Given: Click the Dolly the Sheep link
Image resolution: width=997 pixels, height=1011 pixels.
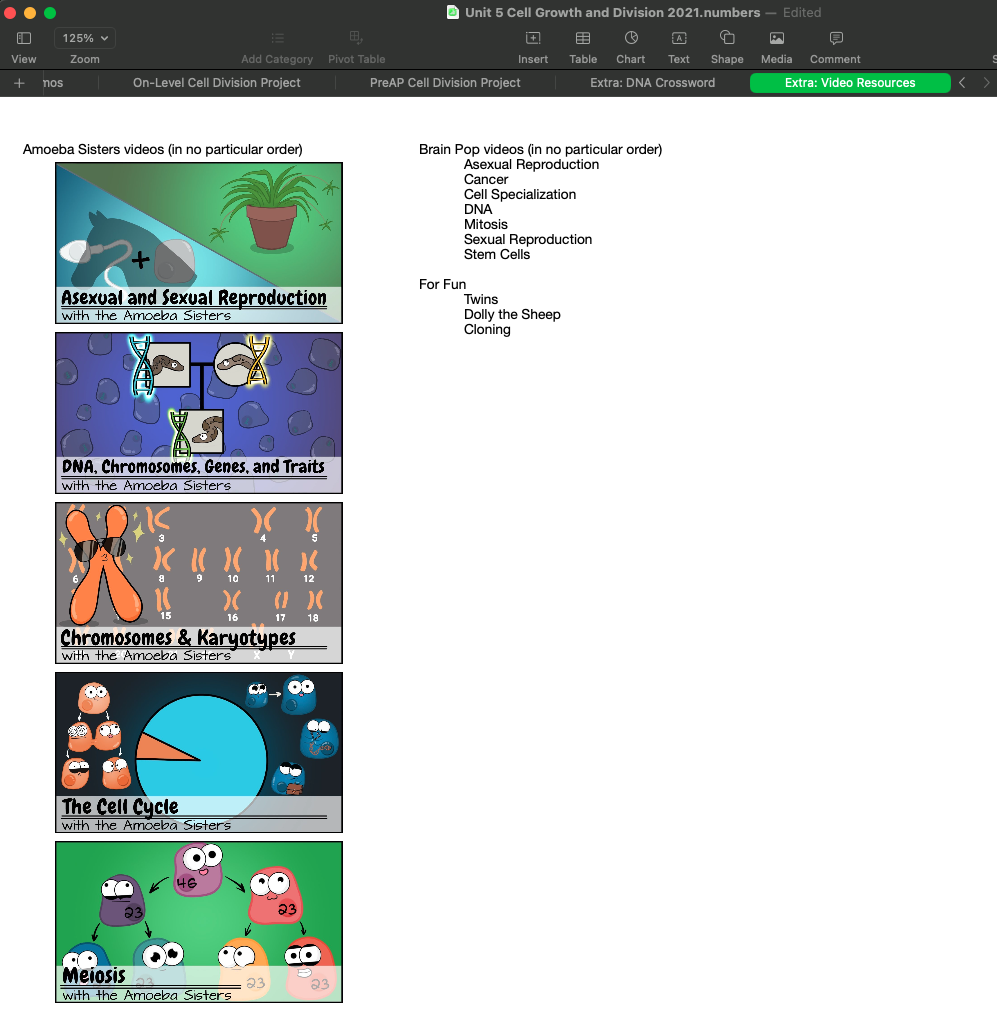Looking at the screenshot, I should [512, 315].
